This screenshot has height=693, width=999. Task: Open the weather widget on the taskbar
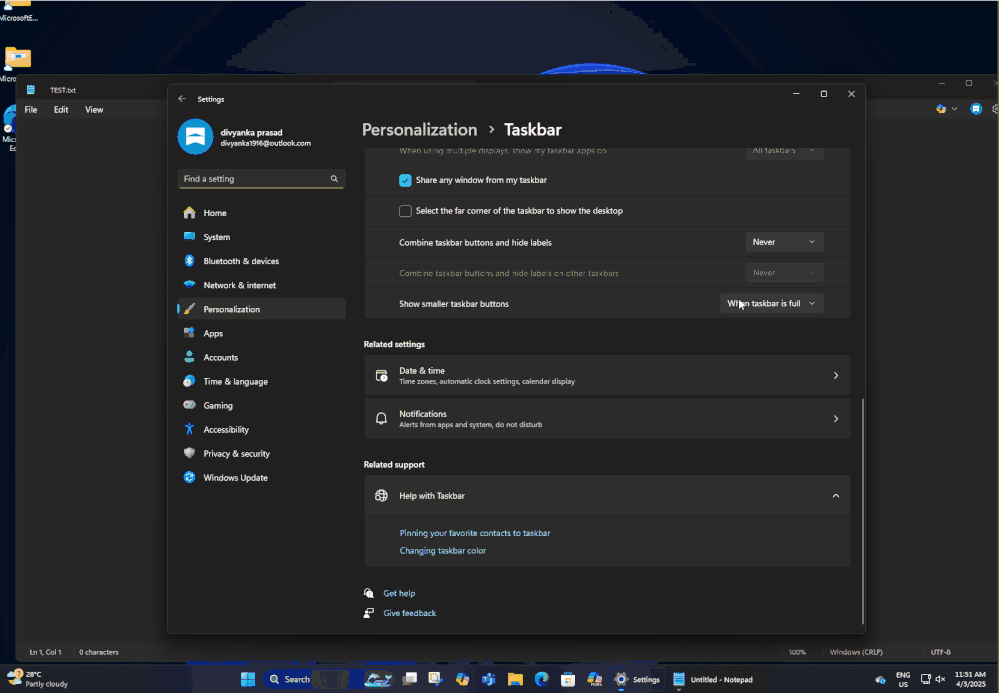37,679
